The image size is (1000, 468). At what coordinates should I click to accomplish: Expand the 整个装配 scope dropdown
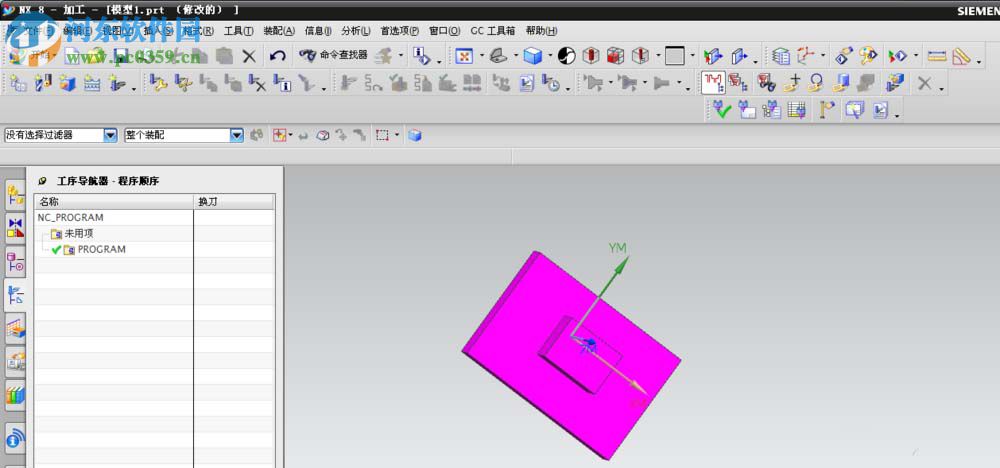[x=237, y=135]
